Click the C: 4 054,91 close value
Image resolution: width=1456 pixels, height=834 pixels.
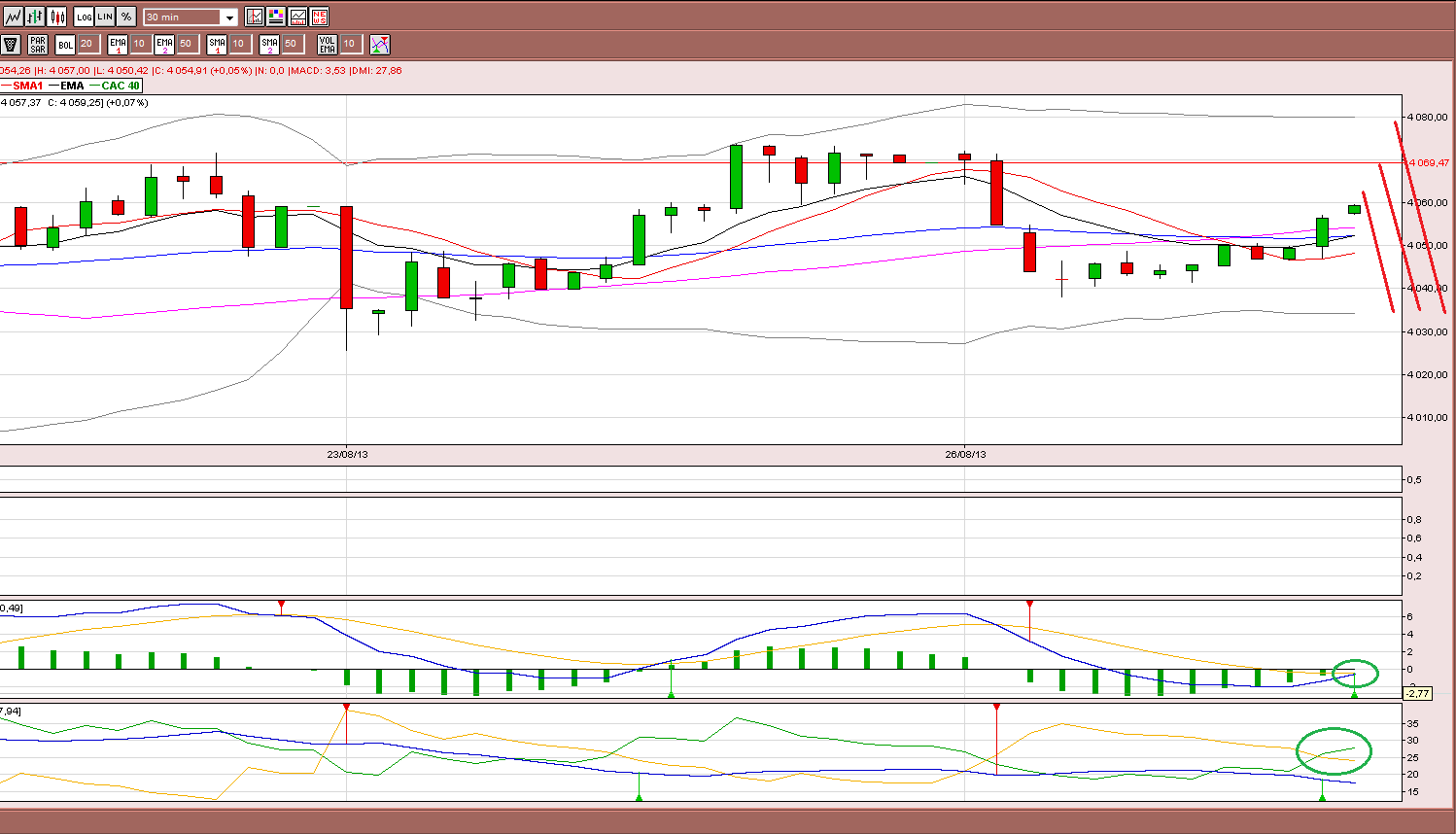click(181, 70)
